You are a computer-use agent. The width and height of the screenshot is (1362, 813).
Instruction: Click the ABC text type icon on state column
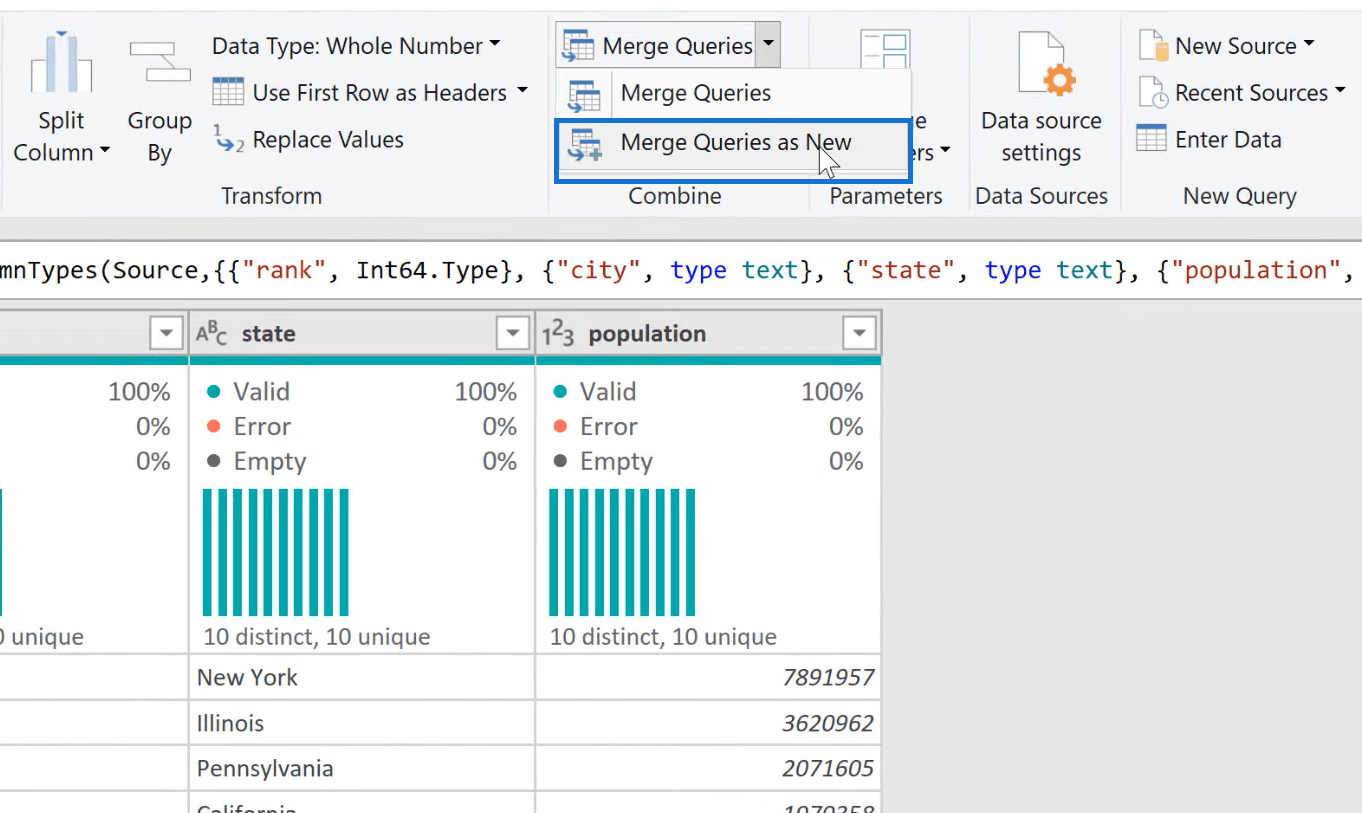[212, 333]
